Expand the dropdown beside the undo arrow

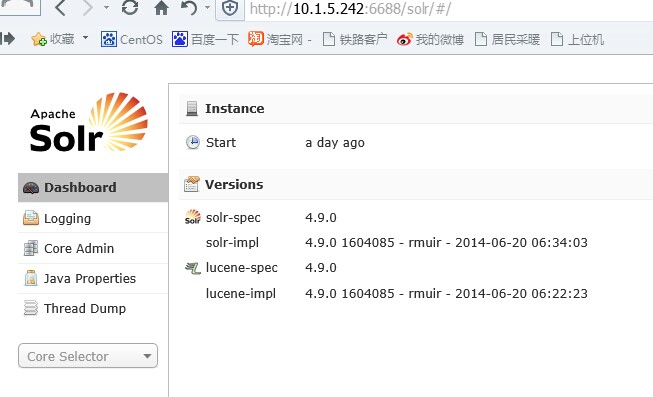coord(207,7)
